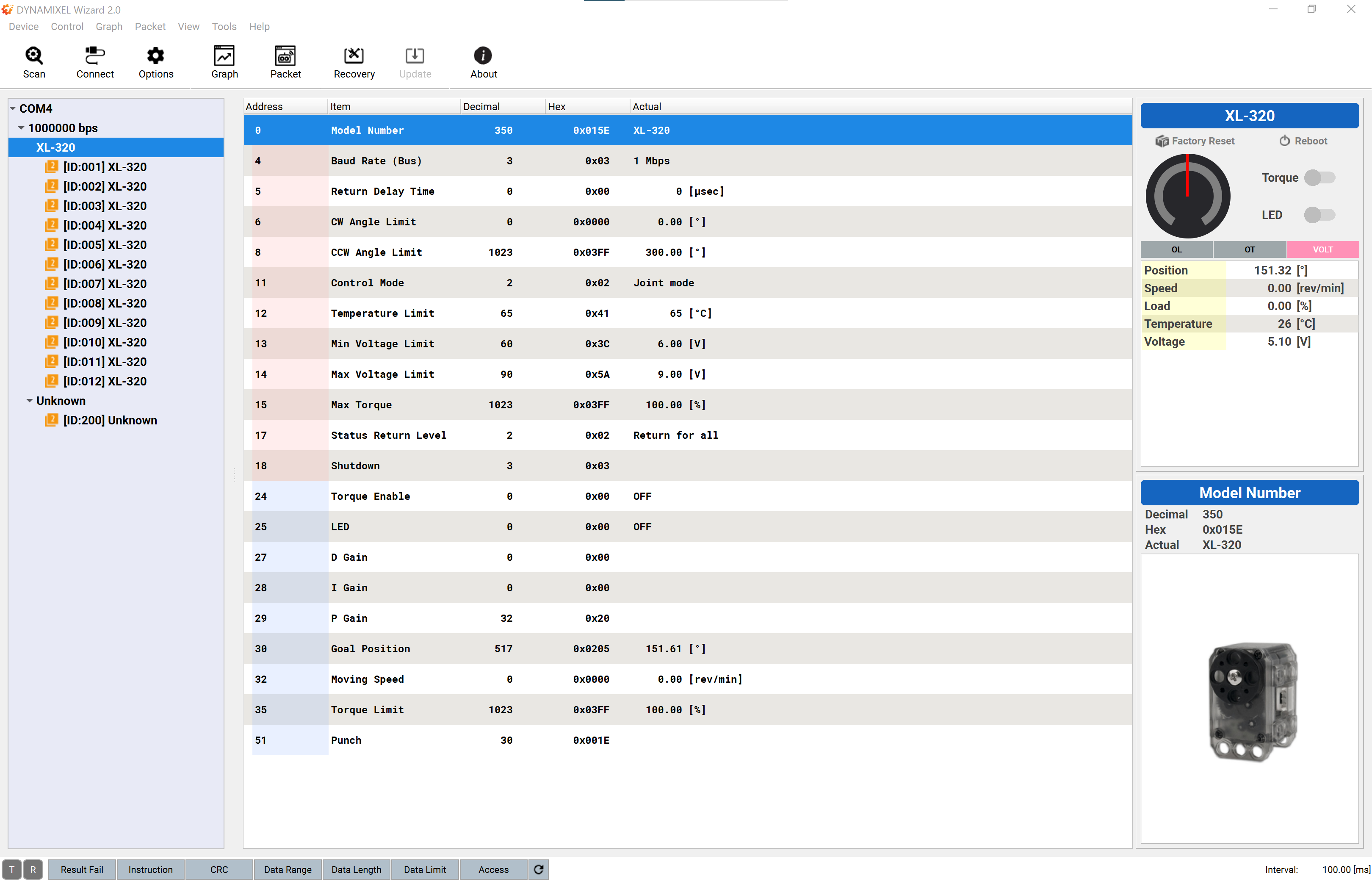Click the 100.00 [ms] interval value
The height and width of the screenshot is (881, 1372).
pos(1346,870)
